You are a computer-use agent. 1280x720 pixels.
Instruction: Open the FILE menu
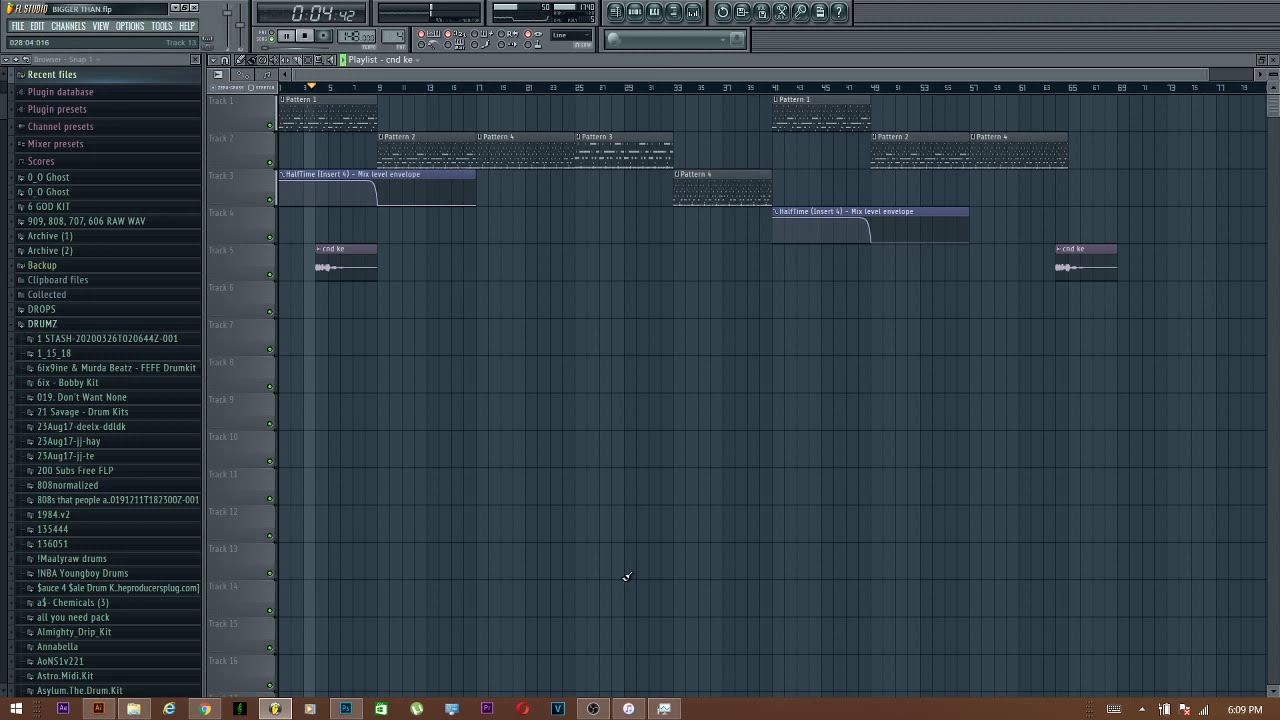tap(18, 26)
